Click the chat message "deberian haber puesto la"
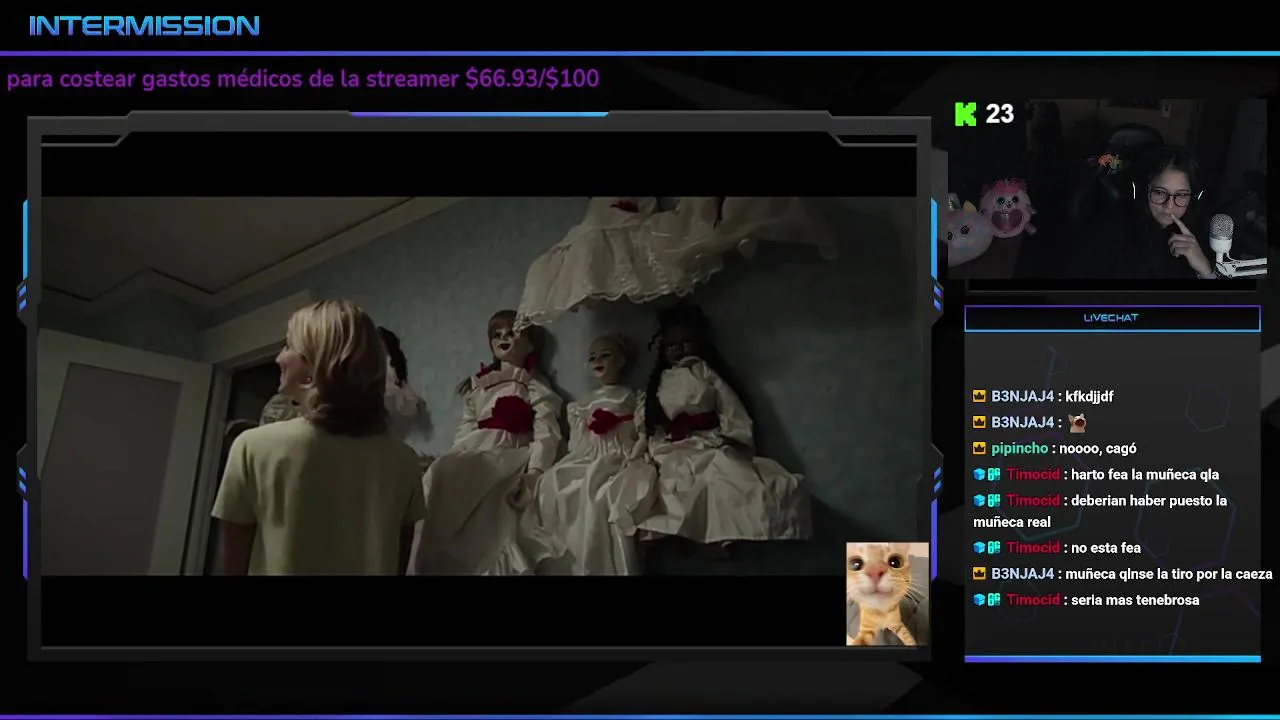 (x=1149, y=501)
